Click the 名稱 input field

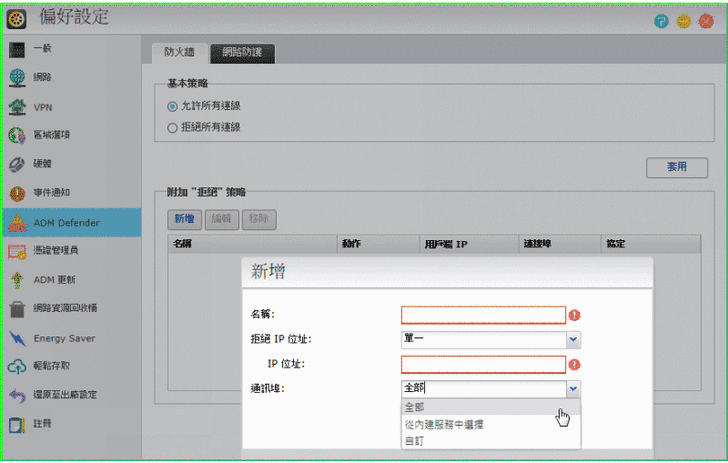pyautogui.click(x=483, y=315)
